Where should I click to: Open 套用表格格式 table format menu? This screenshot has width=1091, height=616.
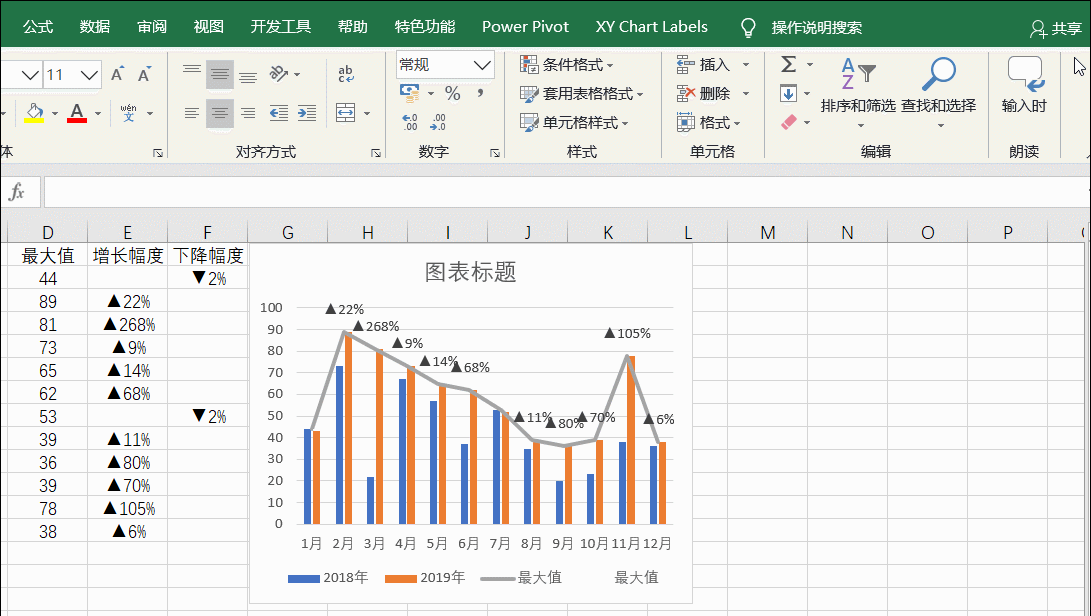coord(582,93)
